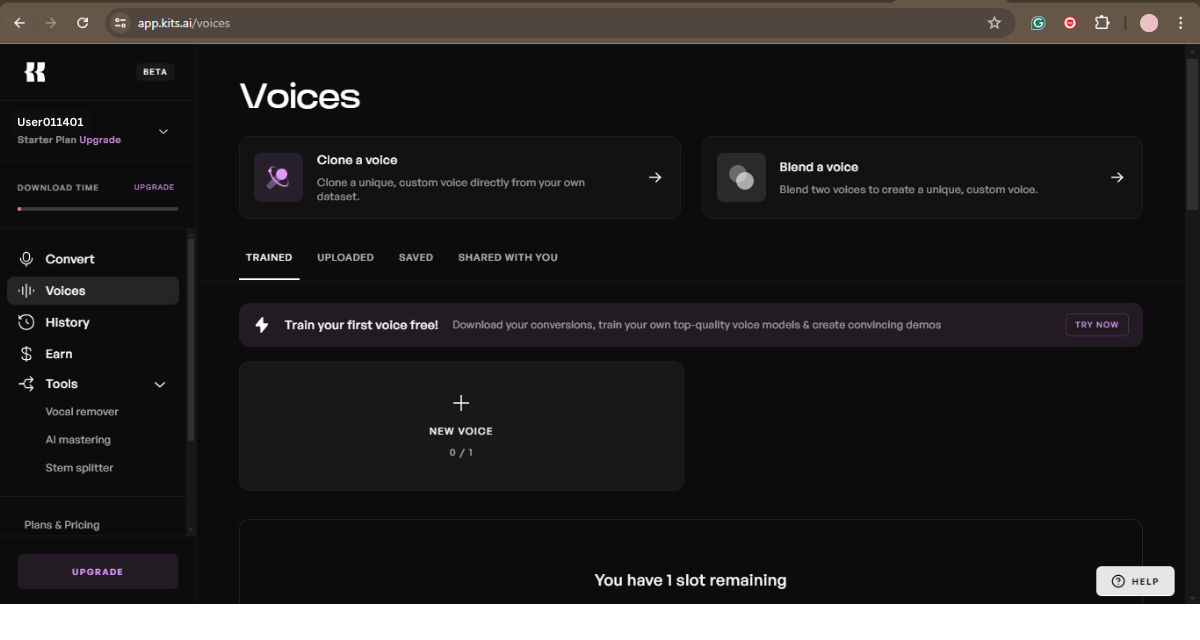
Task: Click the Try Now button
Action: coord(1097,325)
